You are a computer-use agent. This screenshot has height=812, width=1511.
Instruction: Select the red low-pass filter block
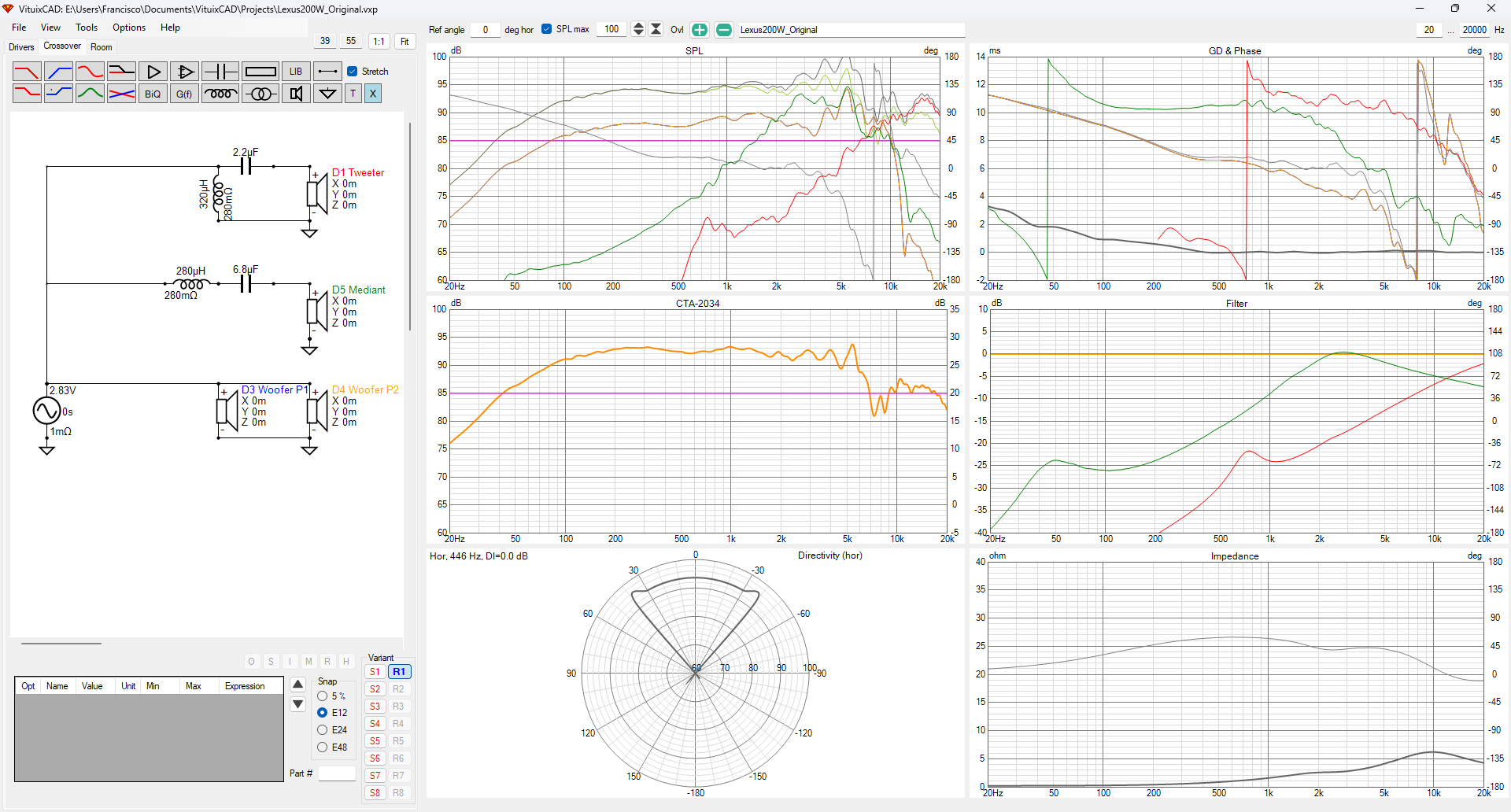27,72
